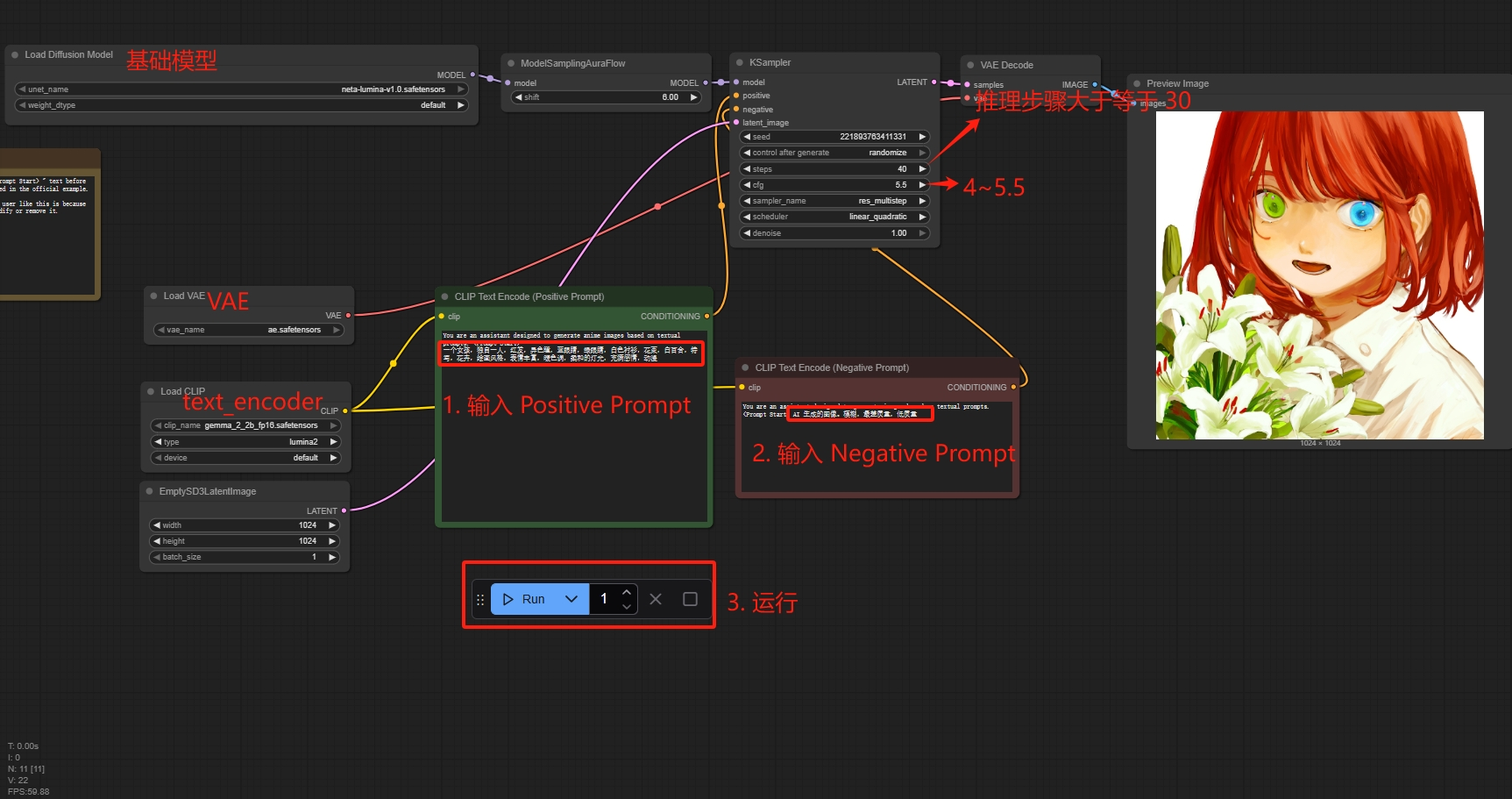Open control after generate randomize option
The width and height of the screenshot is (1512, 799).
pos(834,153)
